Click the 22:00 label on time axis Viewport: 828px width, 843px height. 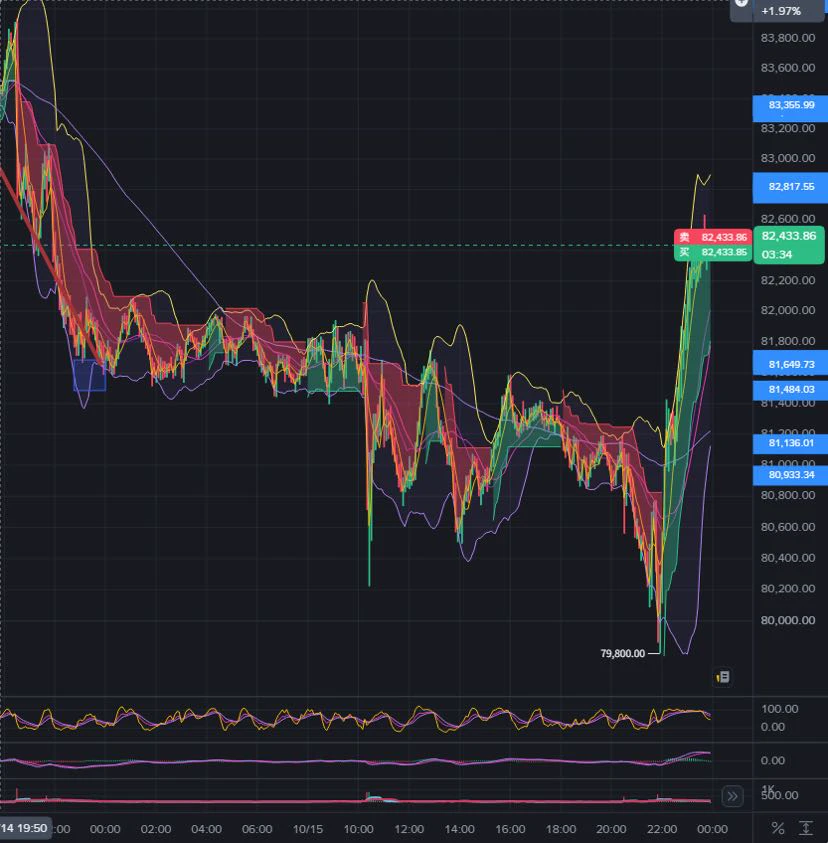pos(661,829)
